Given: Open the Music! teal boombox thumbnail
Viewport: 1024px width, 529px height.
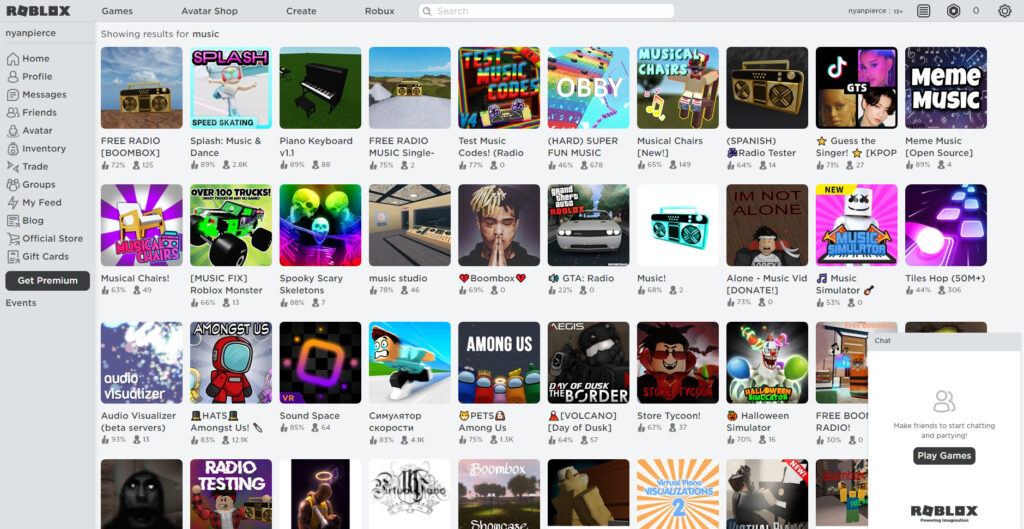Looking at the screenshot, I should tap(678, 225).
